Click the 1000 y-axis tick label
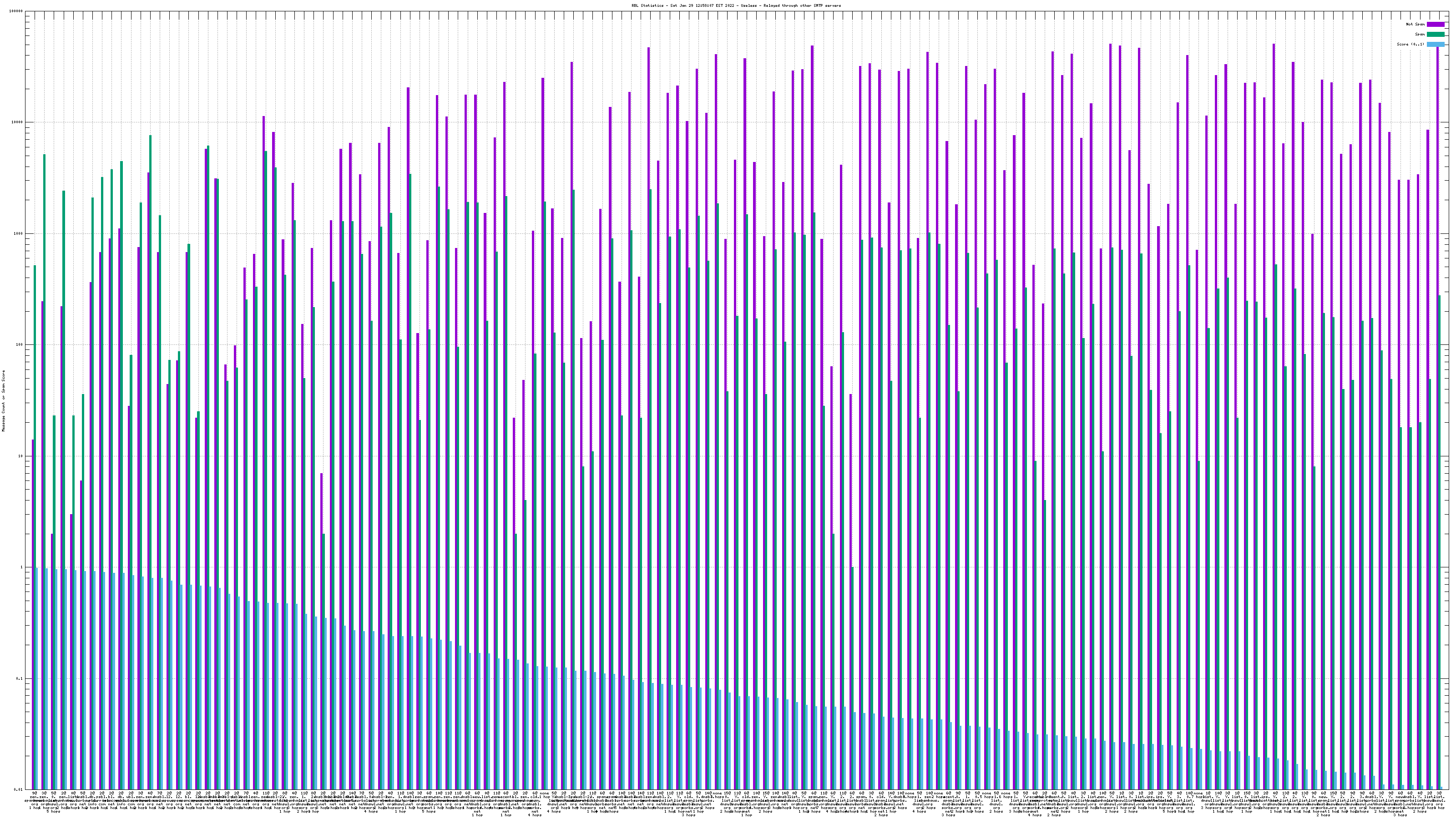The image size is (1456, 819). [19, 234]
